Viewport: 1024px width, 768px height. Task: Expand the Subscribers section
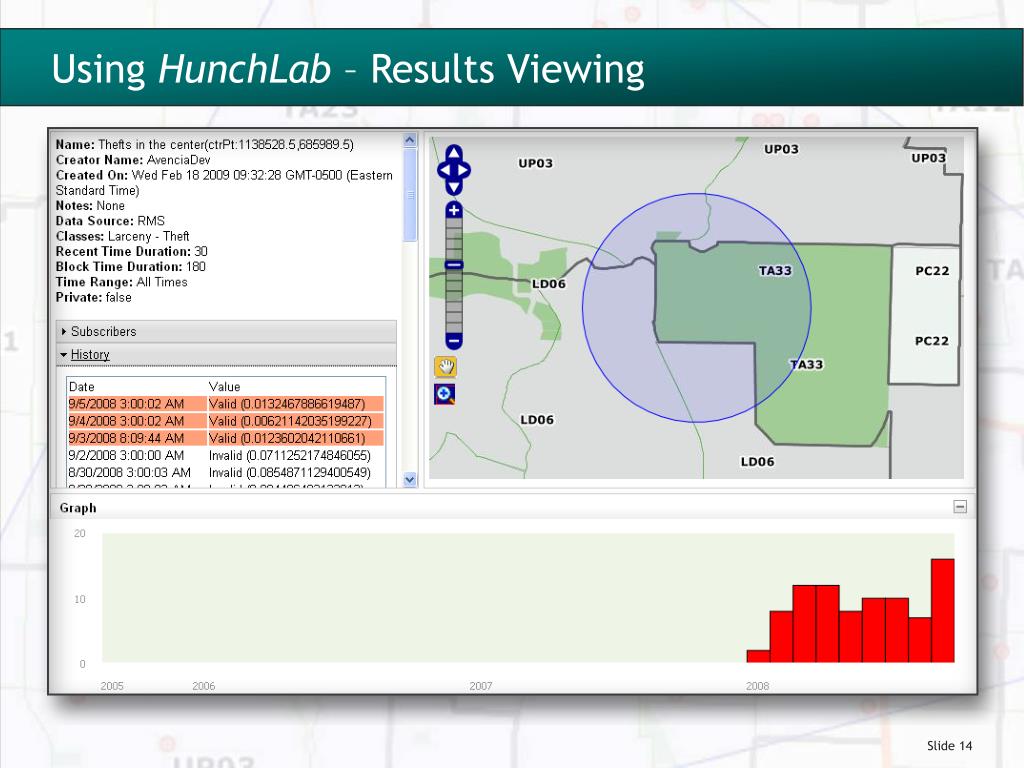pos(226,331)
